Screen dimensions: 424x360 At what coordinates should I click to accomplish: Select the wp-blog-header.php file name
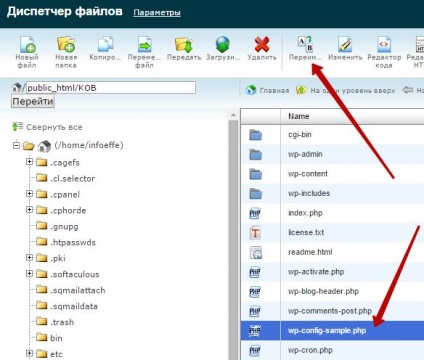pos(323,292)
